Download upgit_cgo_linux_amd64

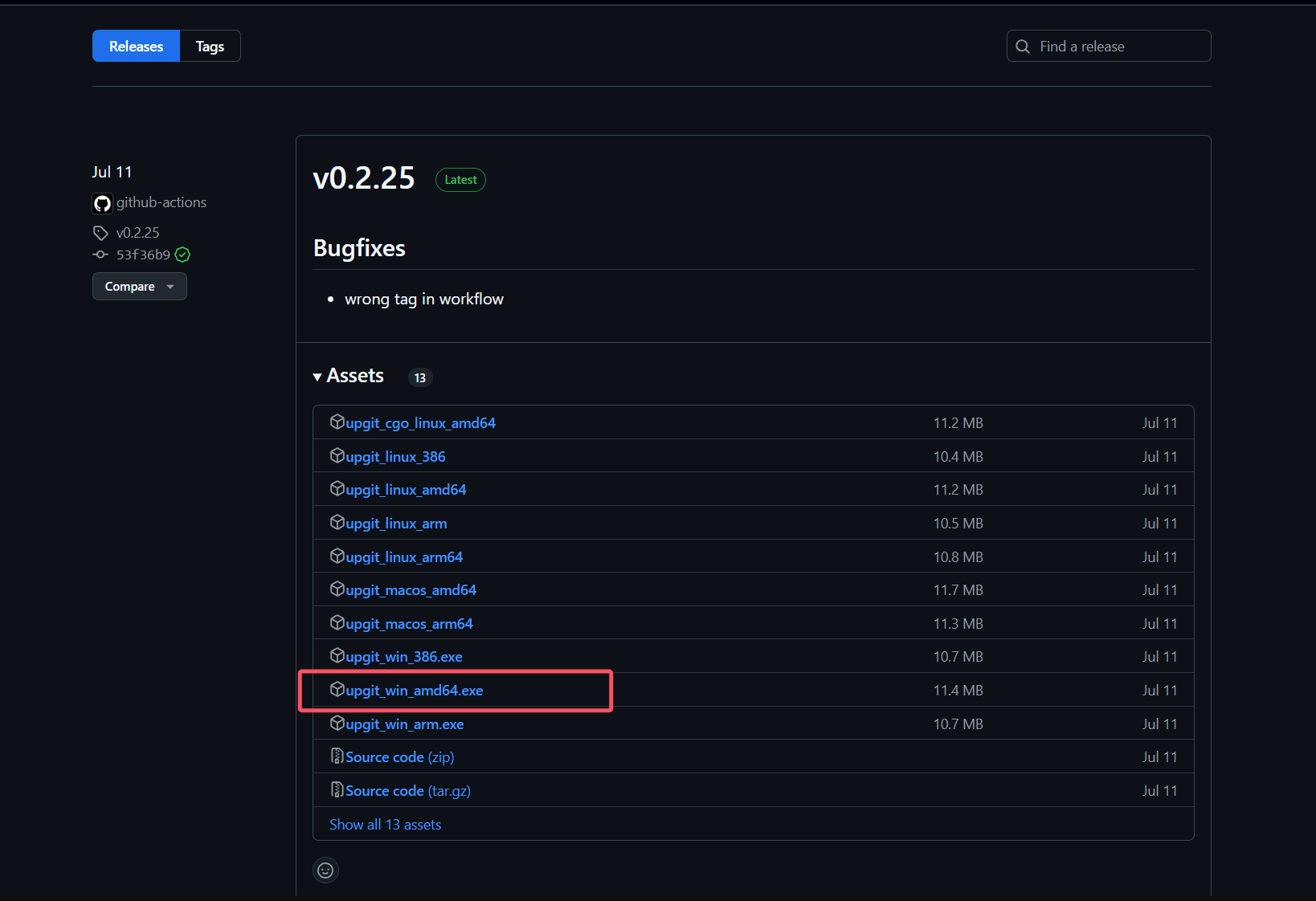pyautogui.click(x=420, y=423)
